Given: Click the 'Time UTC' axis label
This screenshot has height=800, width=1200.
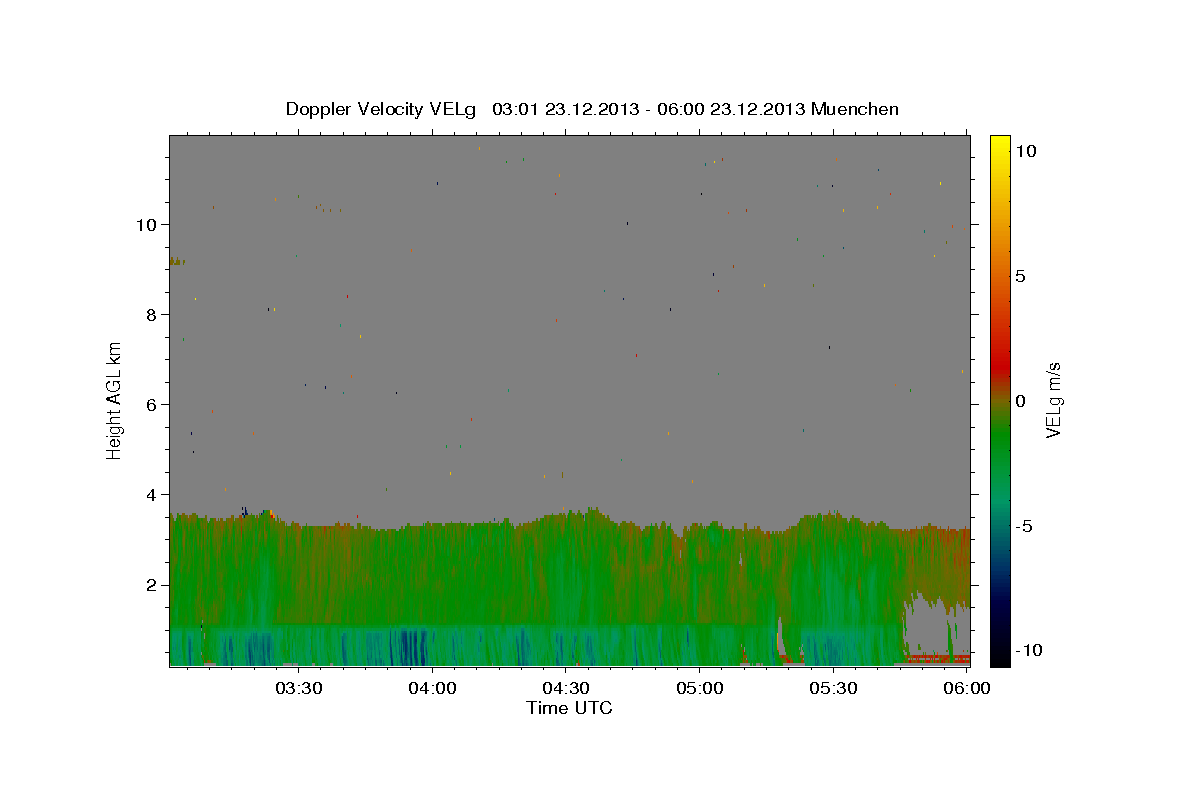Looking at the screenshot, I should pos(569,708).
